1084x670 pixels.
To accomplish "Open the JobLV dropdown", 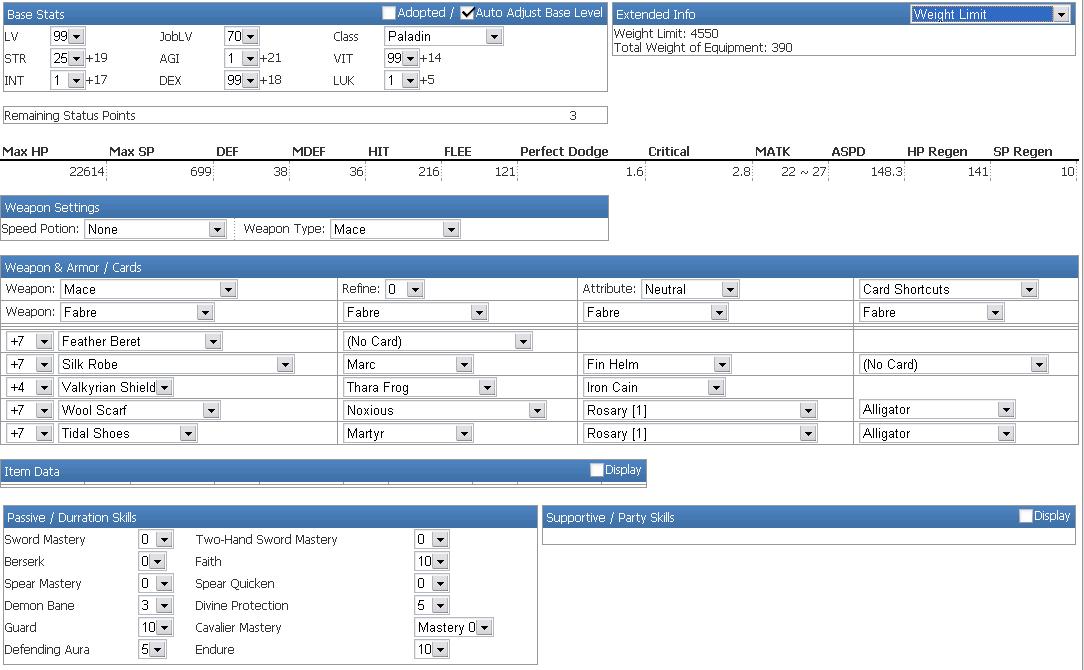I will click(241, 36).
